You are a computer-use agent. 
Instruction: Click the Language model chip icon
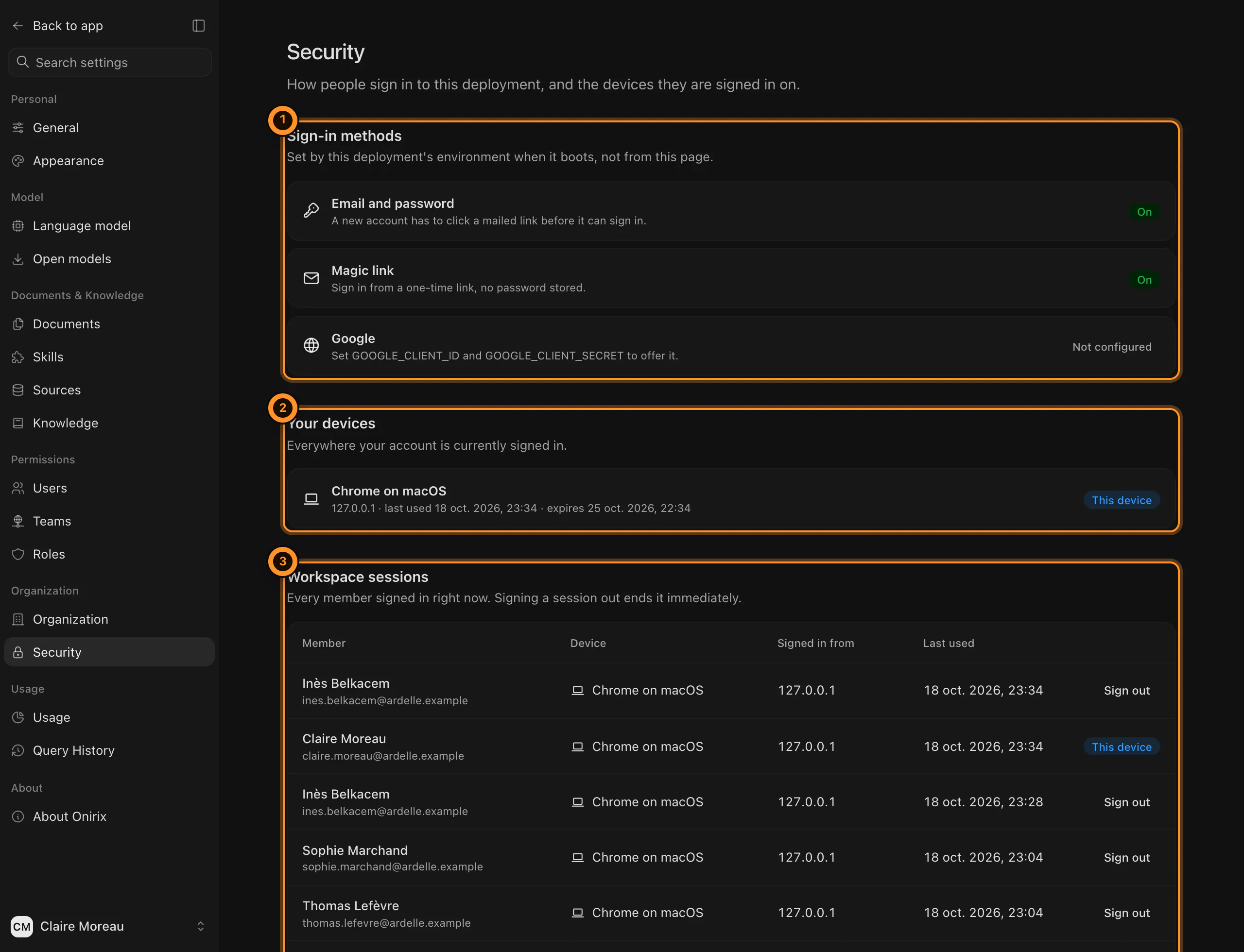(x=18, y=225)
